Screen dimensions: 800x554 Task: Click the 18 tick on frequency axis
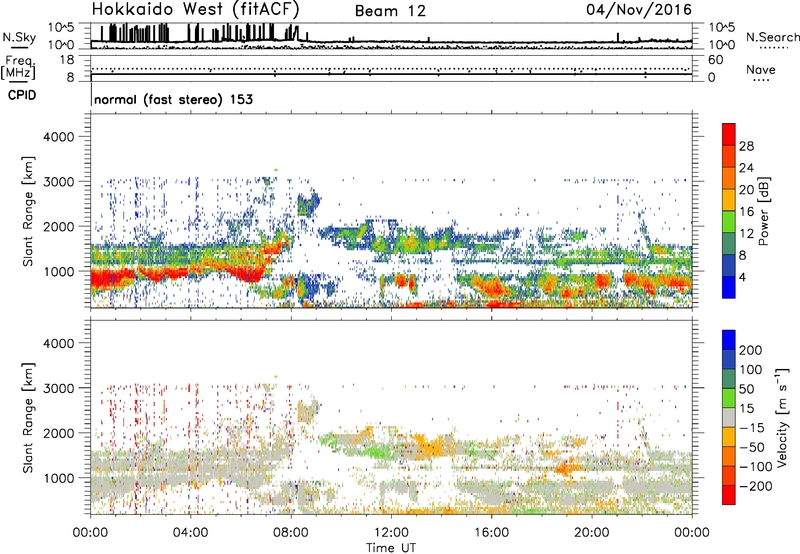point(67,60)
